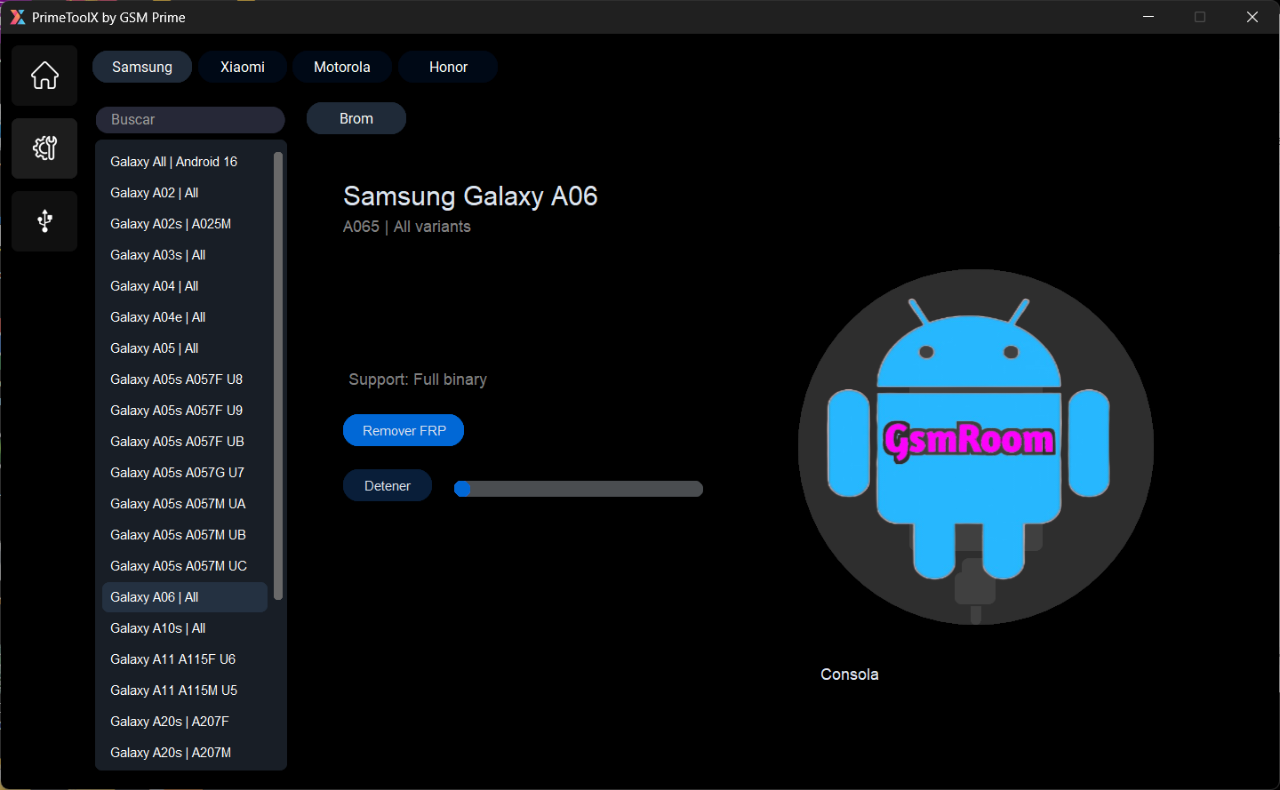The width and height of the screenshot is (1280, 790).
Task: Maximize the PrimeToolX window
Action: [1200, 17]
